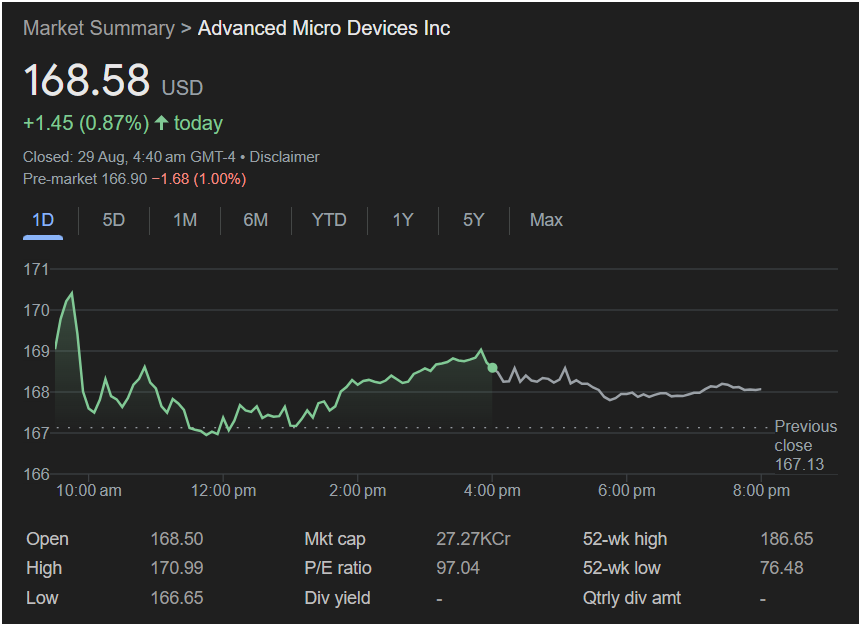The width and height of the screenshot is (861, 626).
Task: Click the Advanced Micro Devices Inc title
Action: click(x=324, y=28)
